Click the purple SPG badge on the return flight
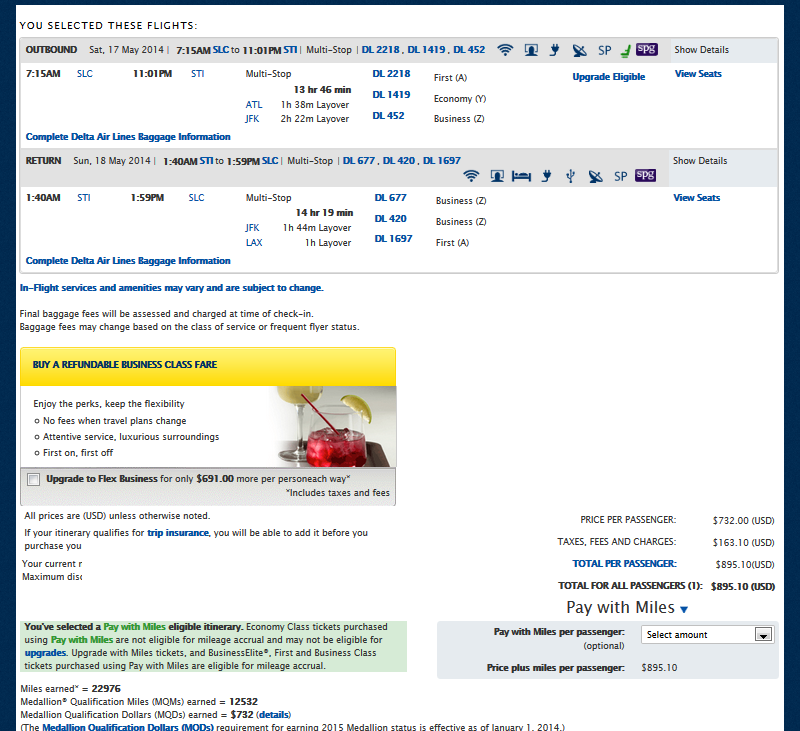Screen dimensions: 800x731 pos(646,176)
